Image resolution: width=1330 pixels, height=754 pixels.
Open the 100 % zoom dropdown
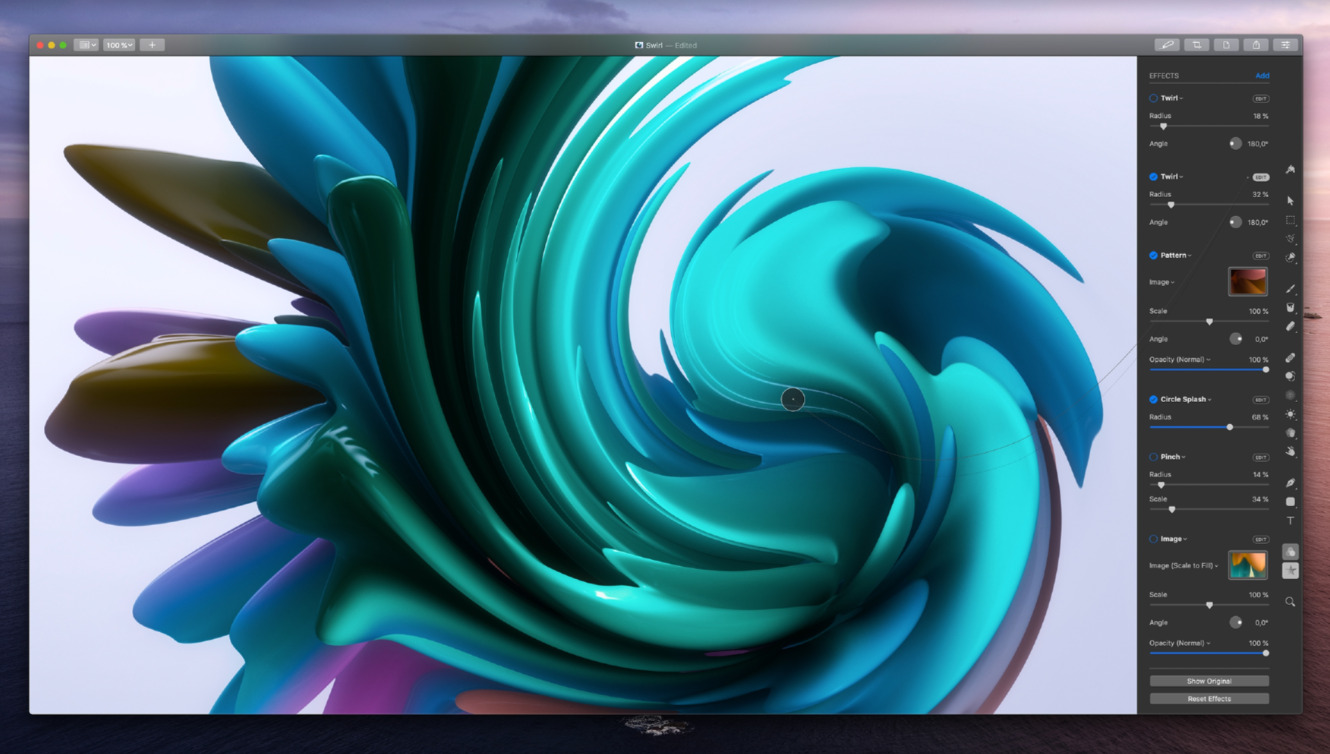(x=119, y=45)
